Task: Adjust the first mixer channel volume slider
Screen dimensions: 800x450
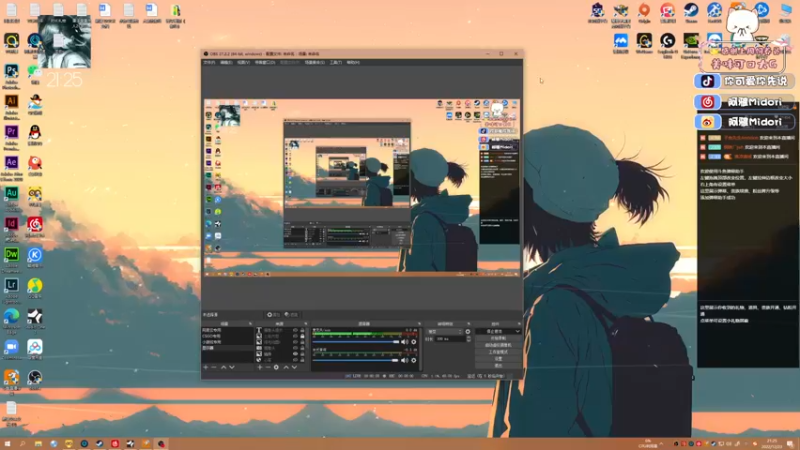Action: (355, 342)
